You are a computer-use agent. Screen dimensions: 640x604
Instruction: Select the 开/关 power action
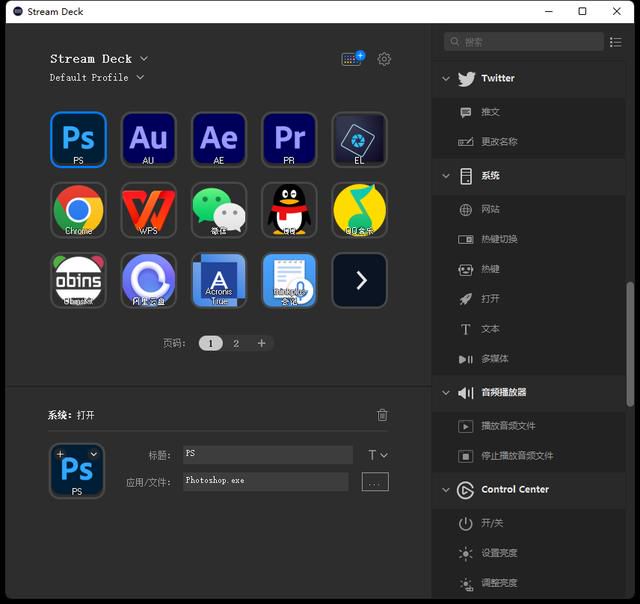[529, 523]
